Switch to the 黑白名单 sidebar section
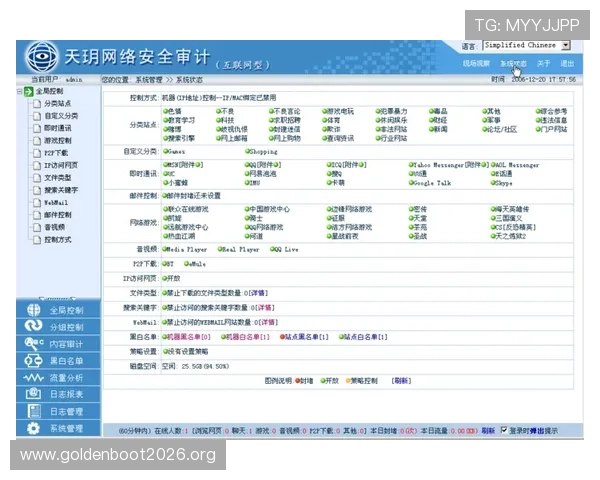Viewport: 600px width, 480px height. [x=58, y=361]
